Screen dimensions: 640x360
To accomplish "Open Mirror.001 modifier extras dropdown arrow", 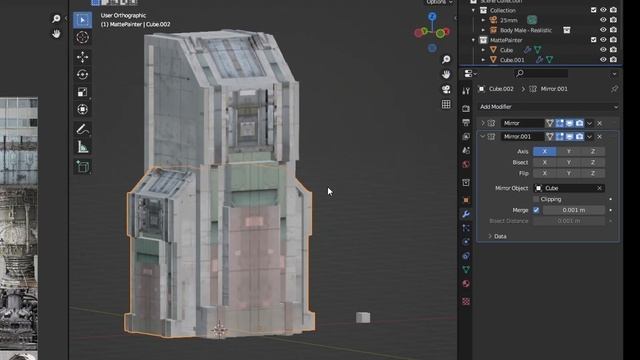I will coord(589,137).
